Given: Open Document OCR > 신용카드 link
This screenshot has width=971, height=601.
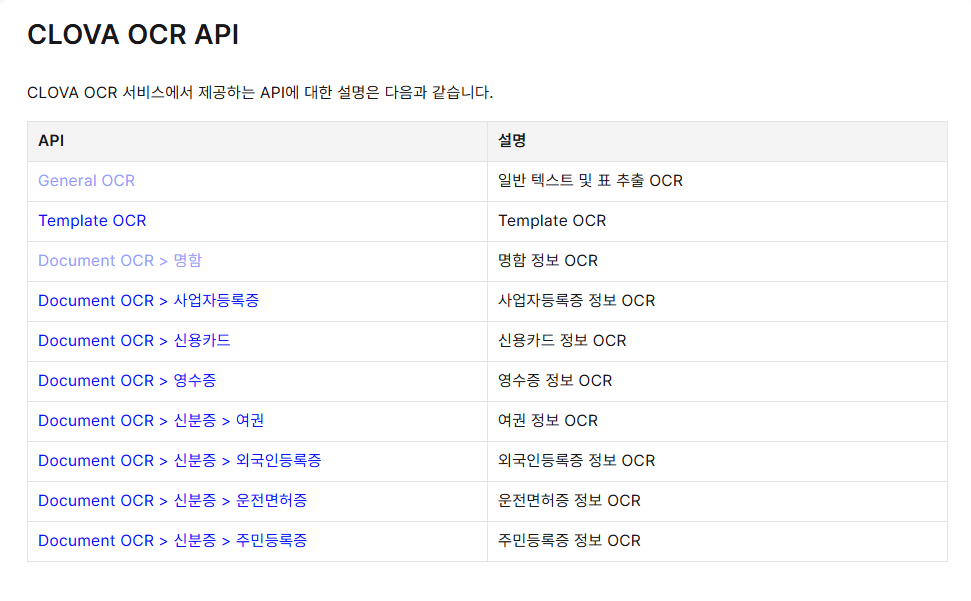Looking at the screenshot, I should tap(134, 340).
